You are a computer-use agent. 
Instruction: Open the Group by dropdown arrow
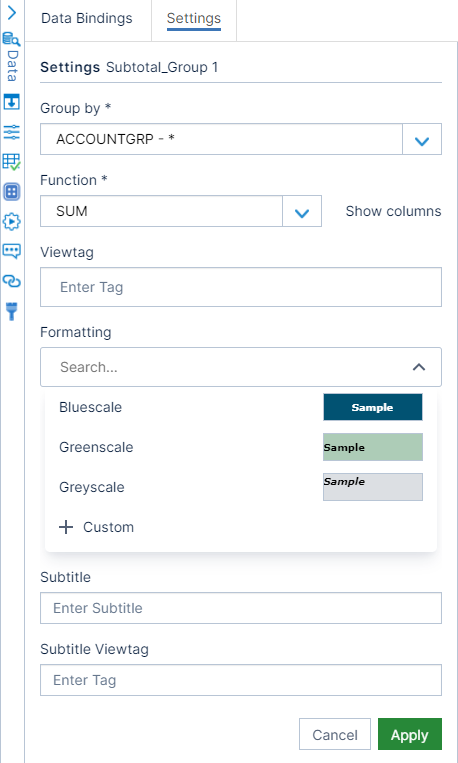click(x=422, y=140)
